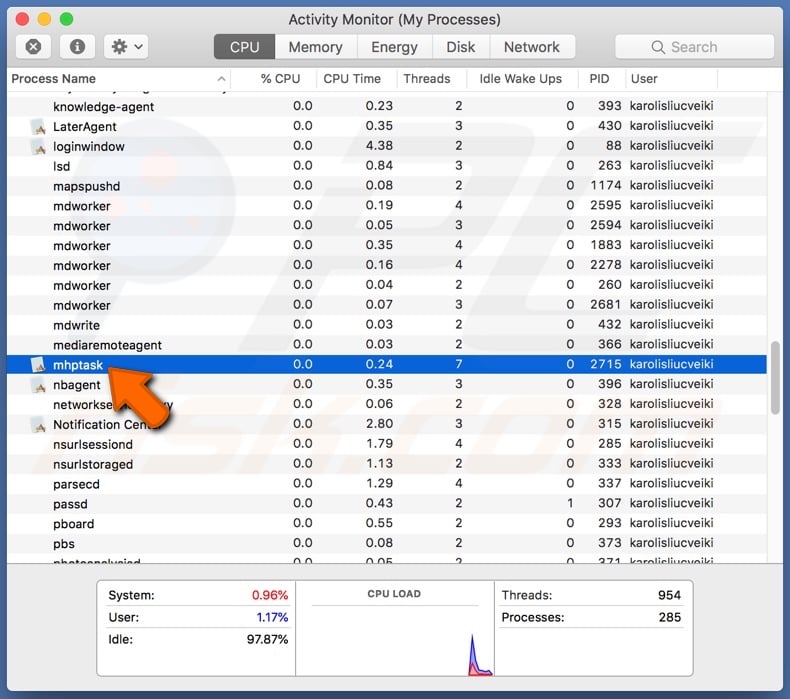Click the User 1.17% value

pyautogui.click(x=272, y=617)
